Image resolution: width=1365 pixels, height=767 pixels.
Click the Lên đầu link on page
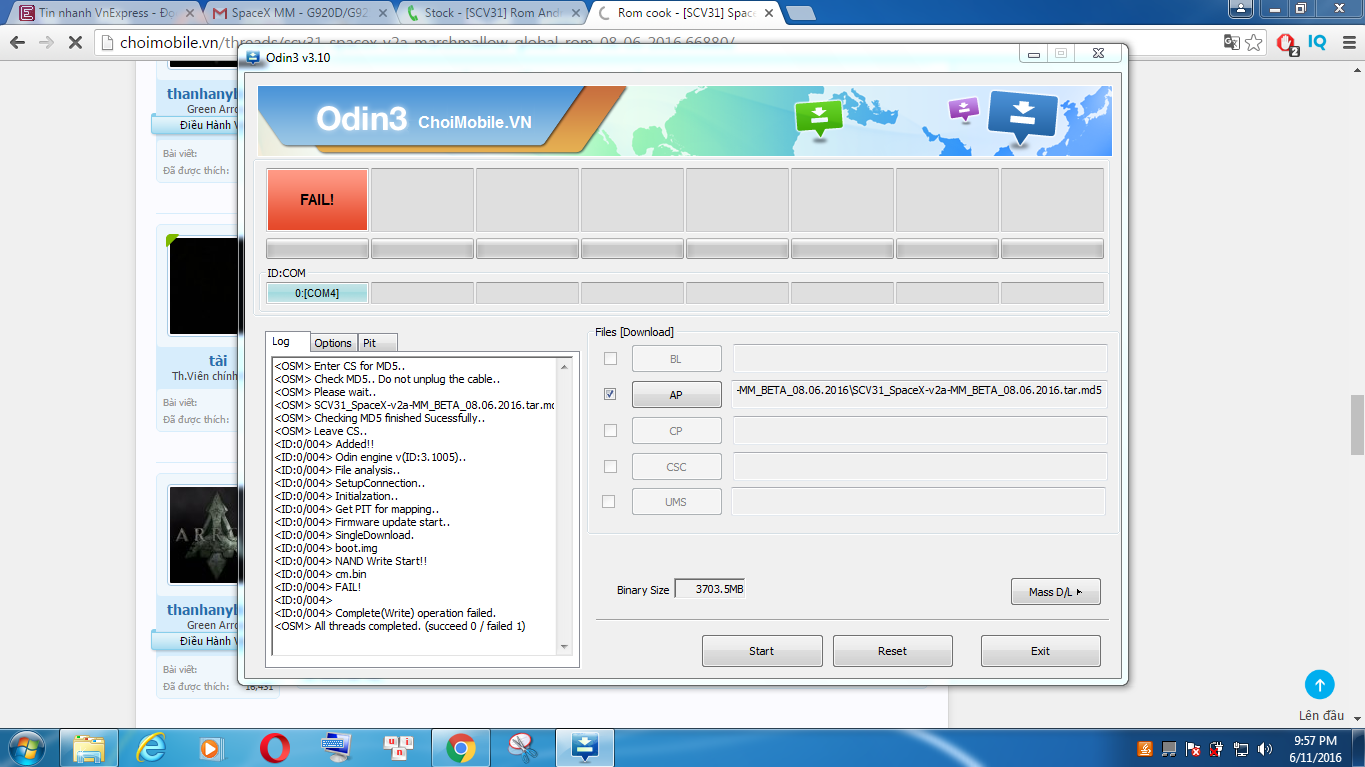(x=1321, y=716)
